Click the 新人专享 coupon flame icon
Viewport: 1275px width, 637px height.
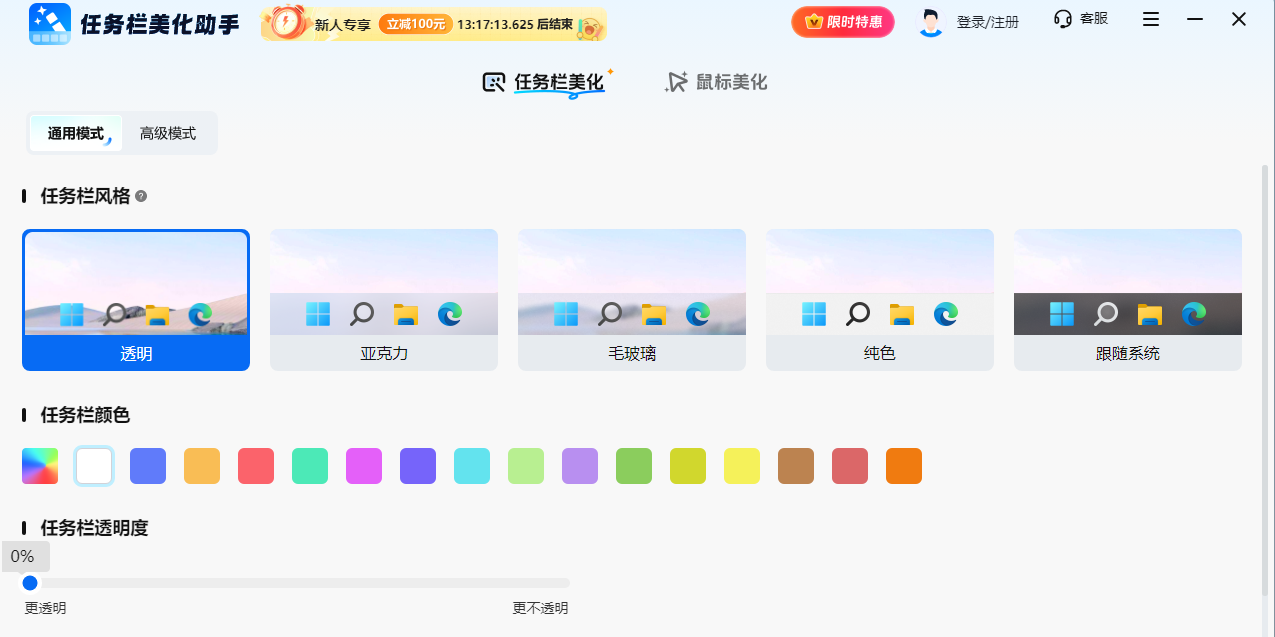pyautogui.click(x=285, y=22)
